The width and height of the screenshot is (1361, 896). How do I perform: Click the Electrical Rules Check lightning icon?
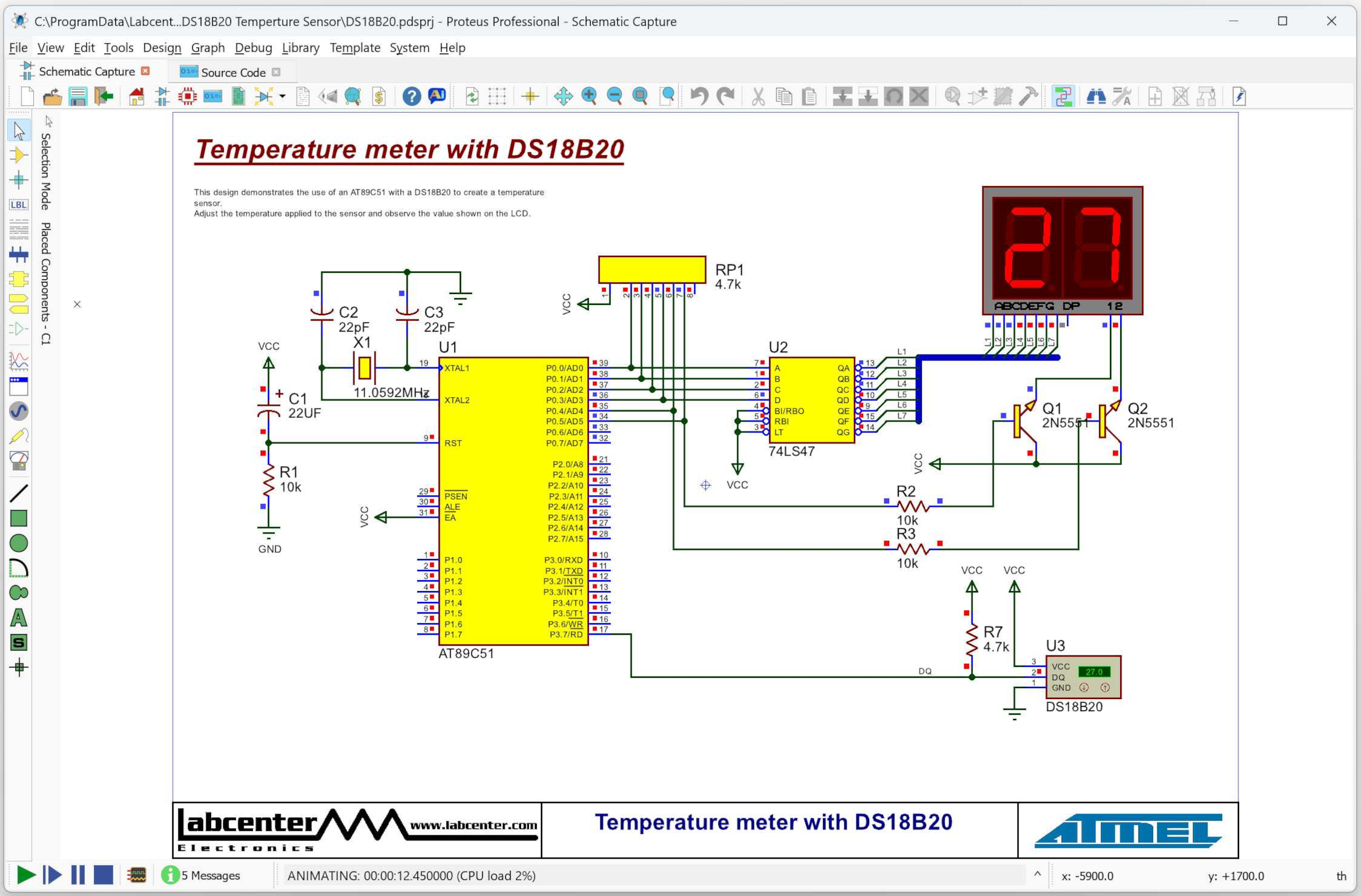click(1239, 96)
